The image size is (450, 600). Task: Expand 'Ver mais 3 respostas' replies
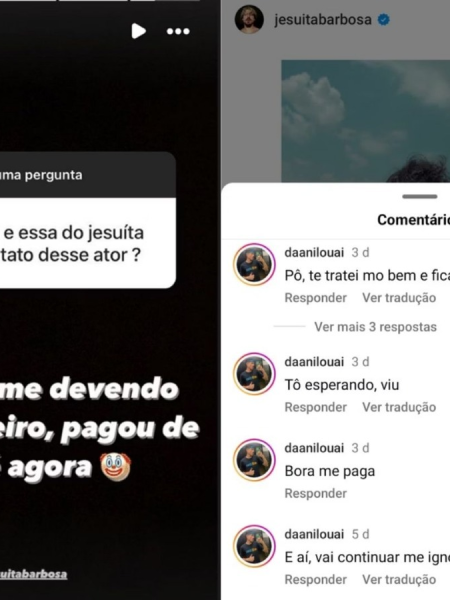(375, 327)
